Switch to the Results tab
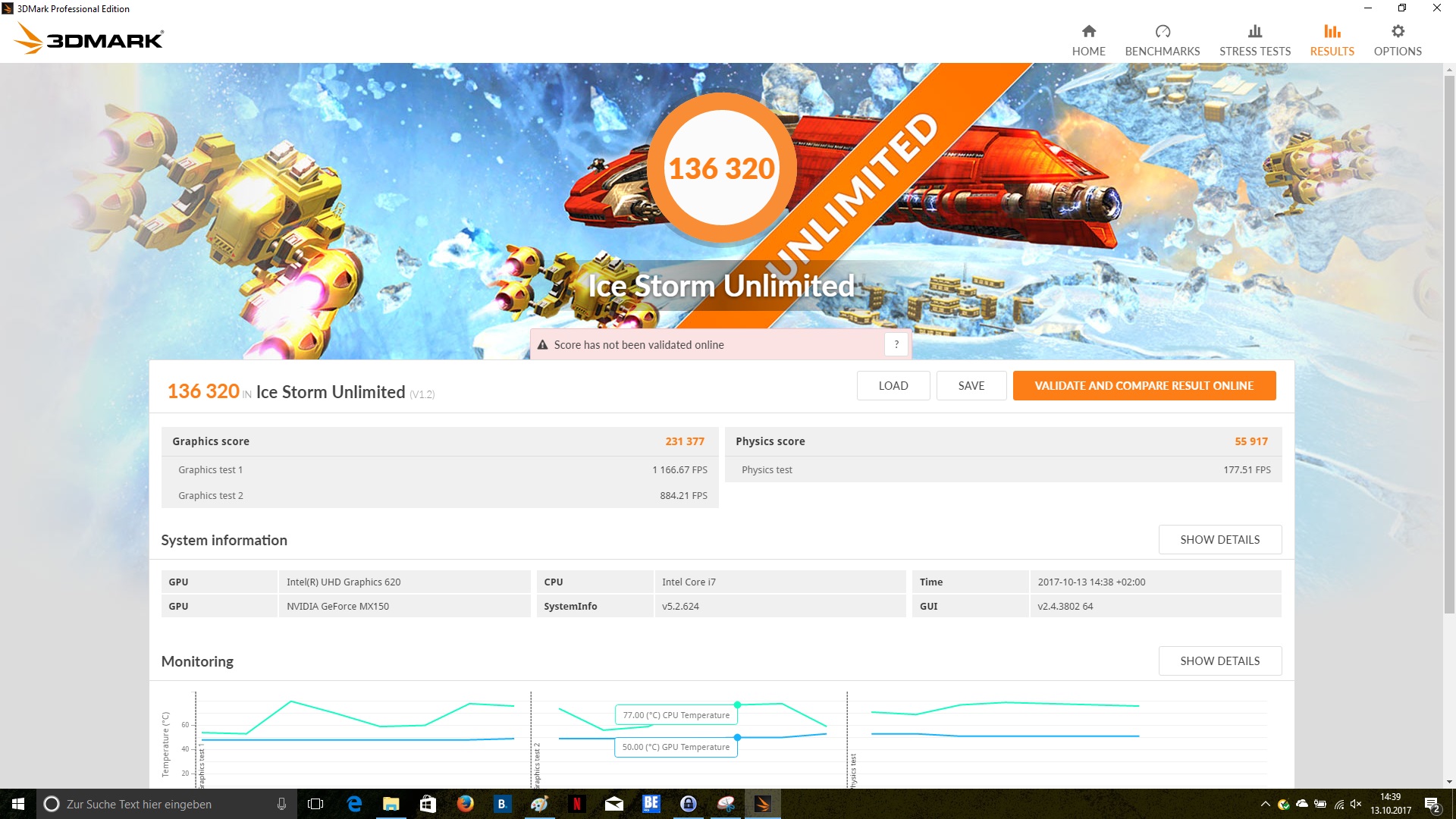 [1332, 40]
